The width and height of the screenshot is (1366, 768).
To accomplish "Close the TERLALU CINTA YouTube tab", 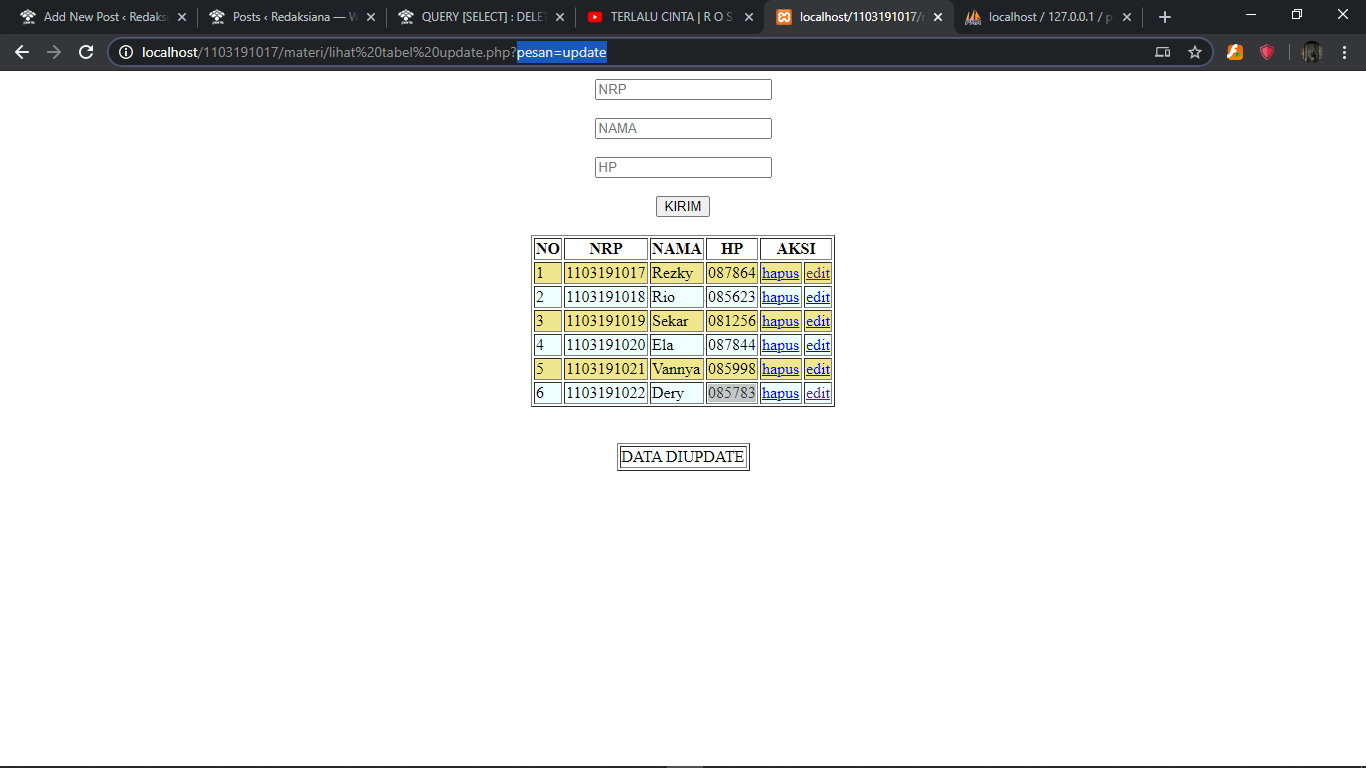I will click(749, 17).
